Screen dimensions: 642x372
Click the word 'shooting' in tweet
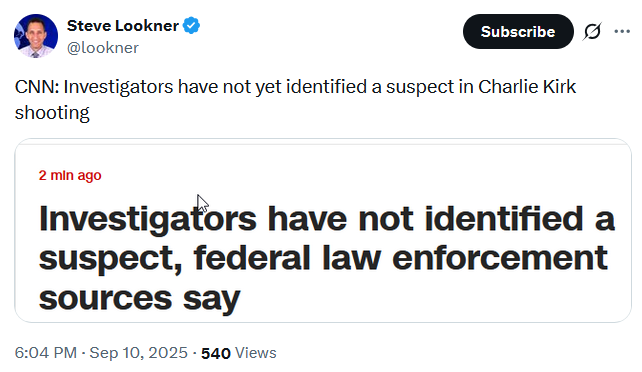click(x=52, y=113)
